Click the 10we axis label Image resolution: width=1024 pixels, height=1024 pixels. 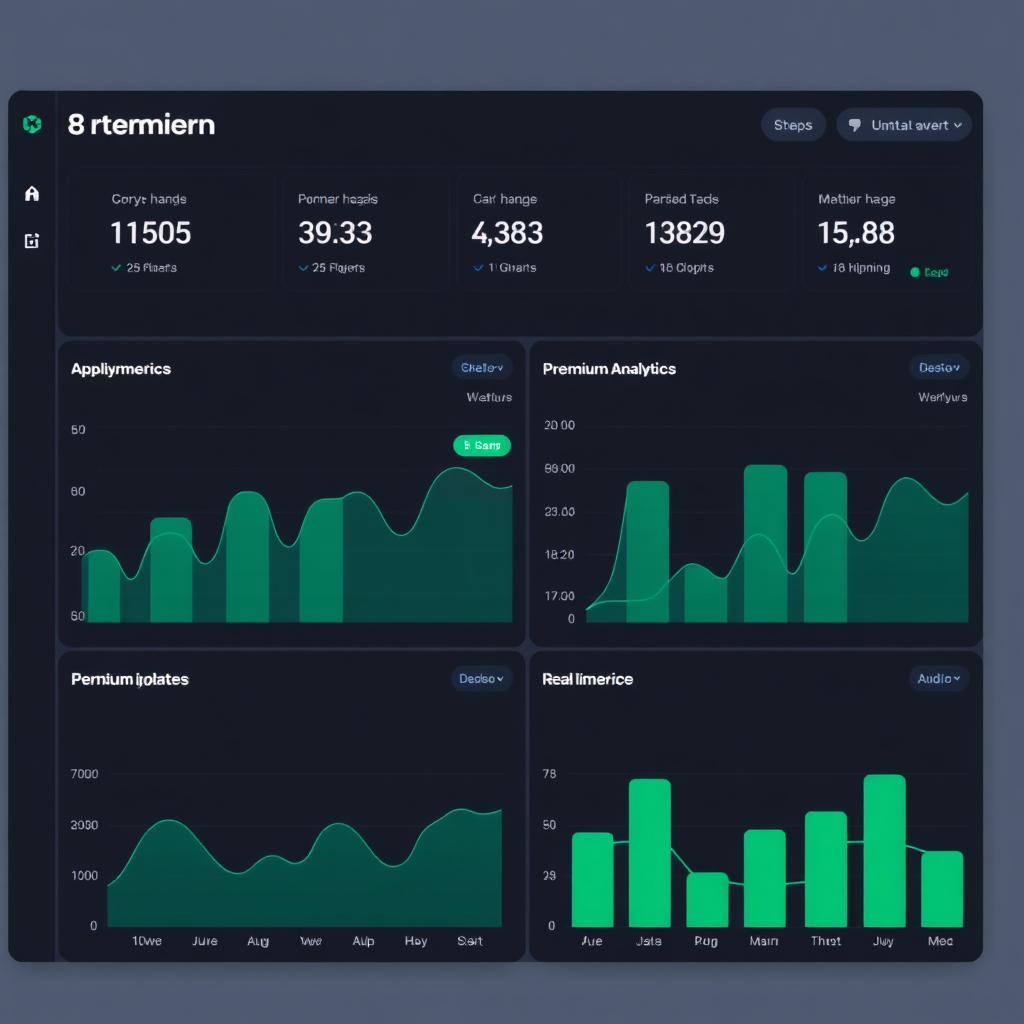coord(147,941)
